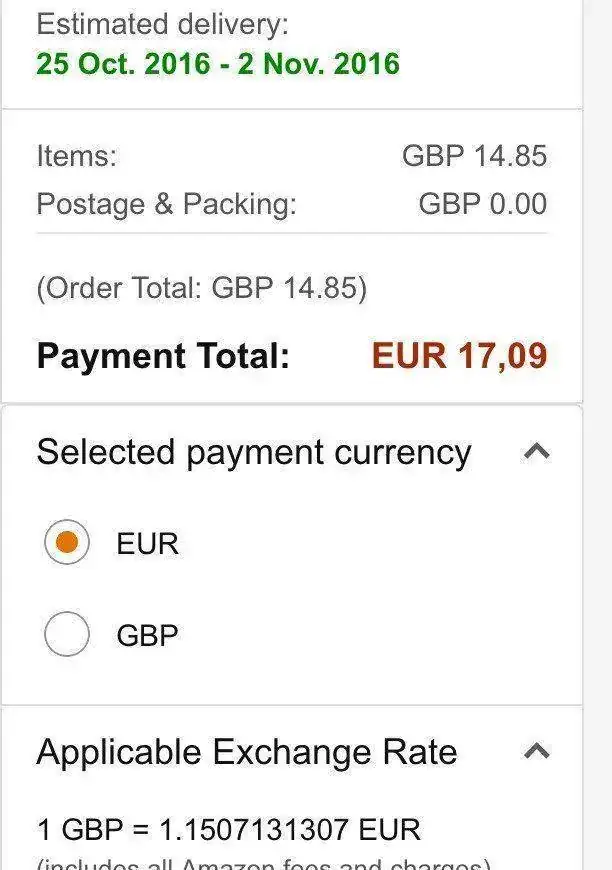The image size is (612, 870).
Task: Click the 1 GBP = 1.1507131307 EUR rate
Action: pyautogui.click(x=228, y=829)
